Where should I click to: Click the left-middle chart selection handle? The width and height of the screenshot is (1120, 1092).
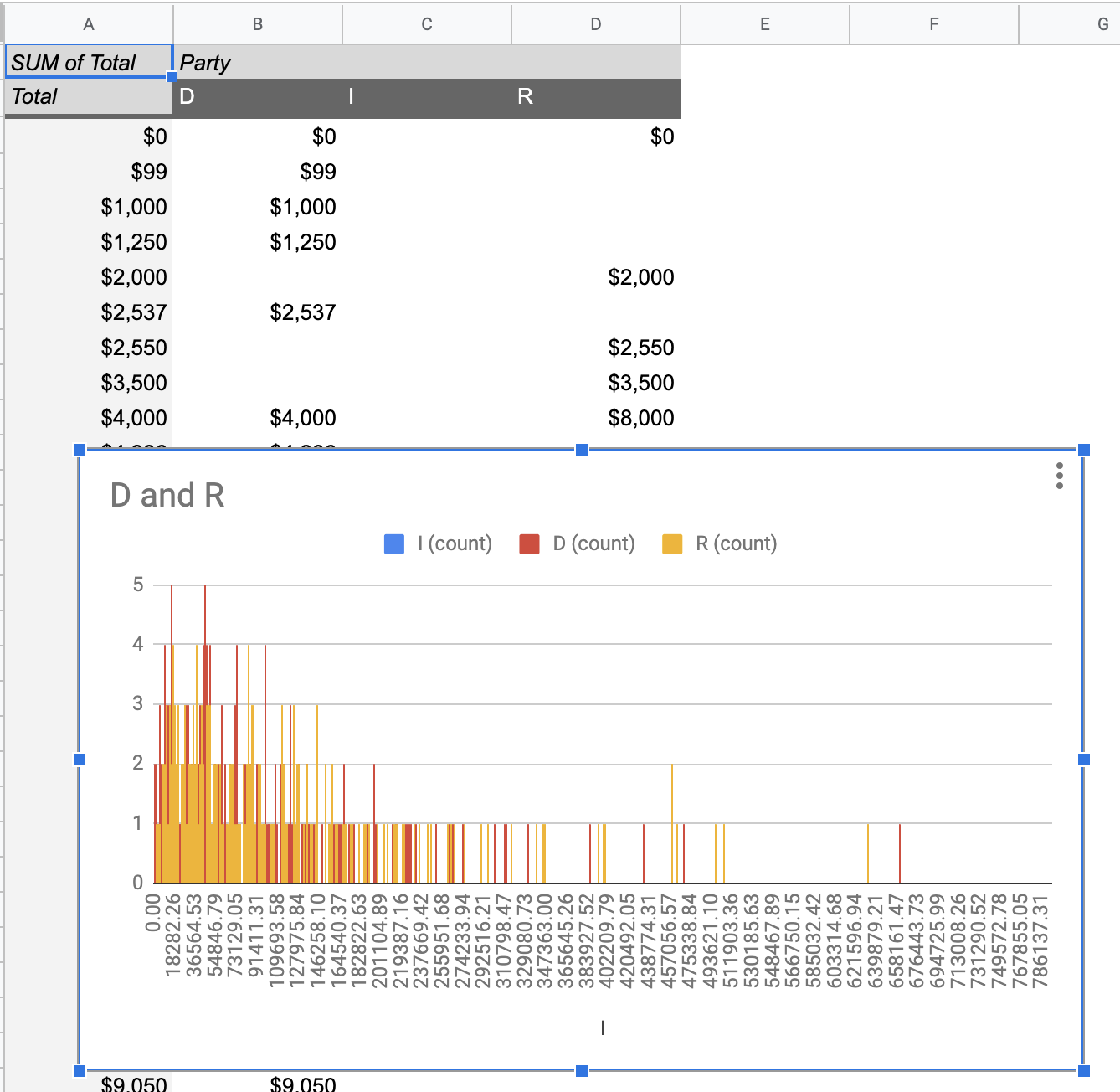(80, 760)
